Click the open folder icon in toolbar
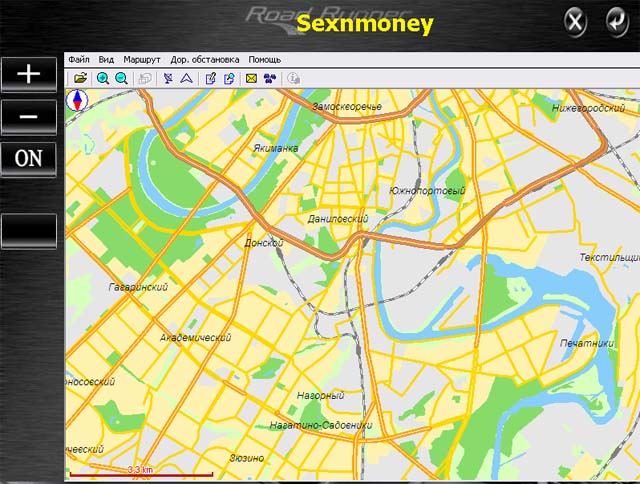640x484 pixels. click(79, 78)
